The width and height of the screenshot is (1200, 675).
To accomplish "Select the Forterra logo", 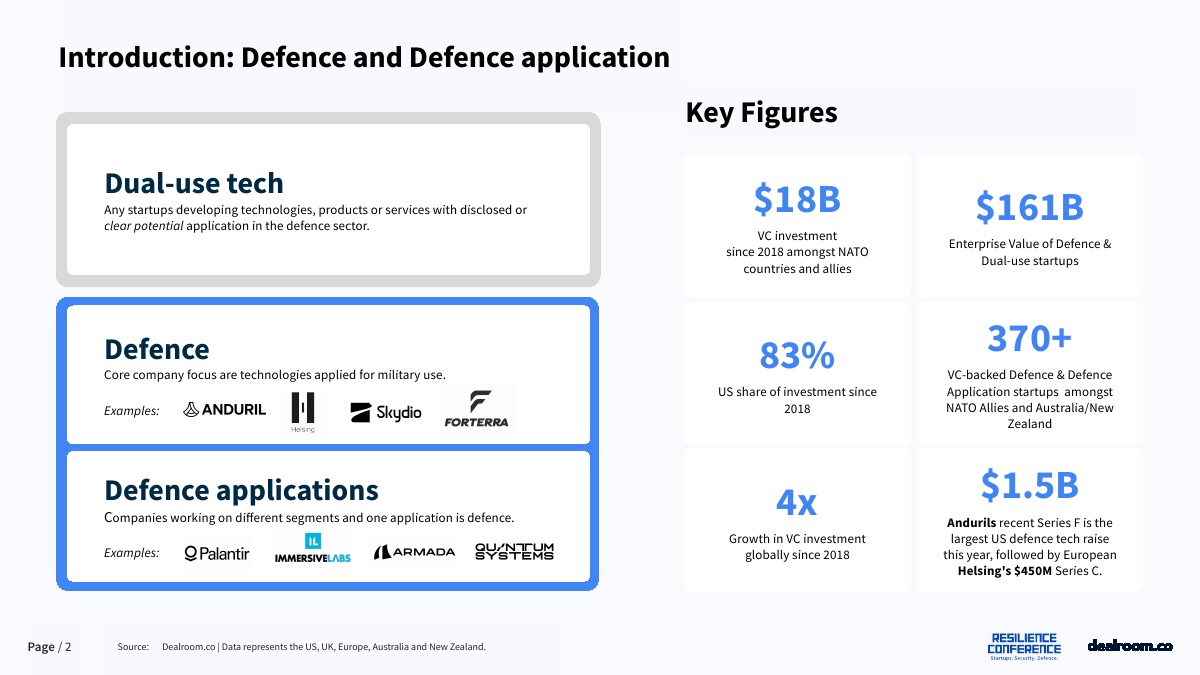I will [x=476, y=409].
